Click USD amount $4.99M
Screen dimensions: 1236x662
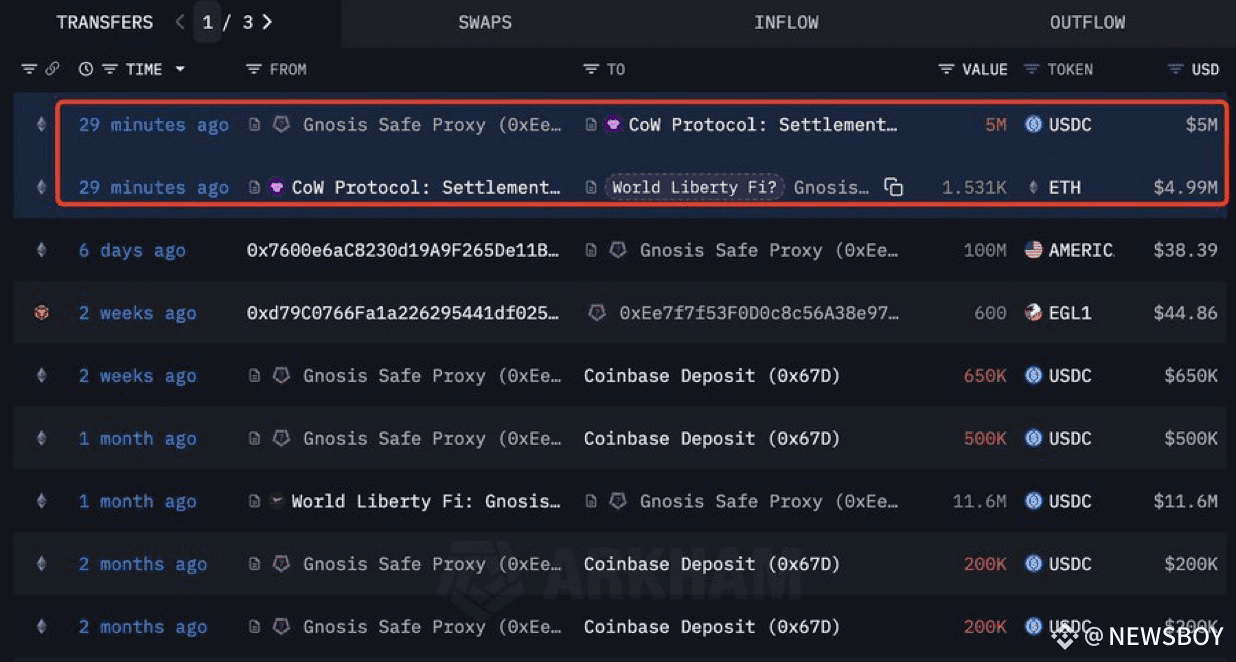pos(1185,187)
